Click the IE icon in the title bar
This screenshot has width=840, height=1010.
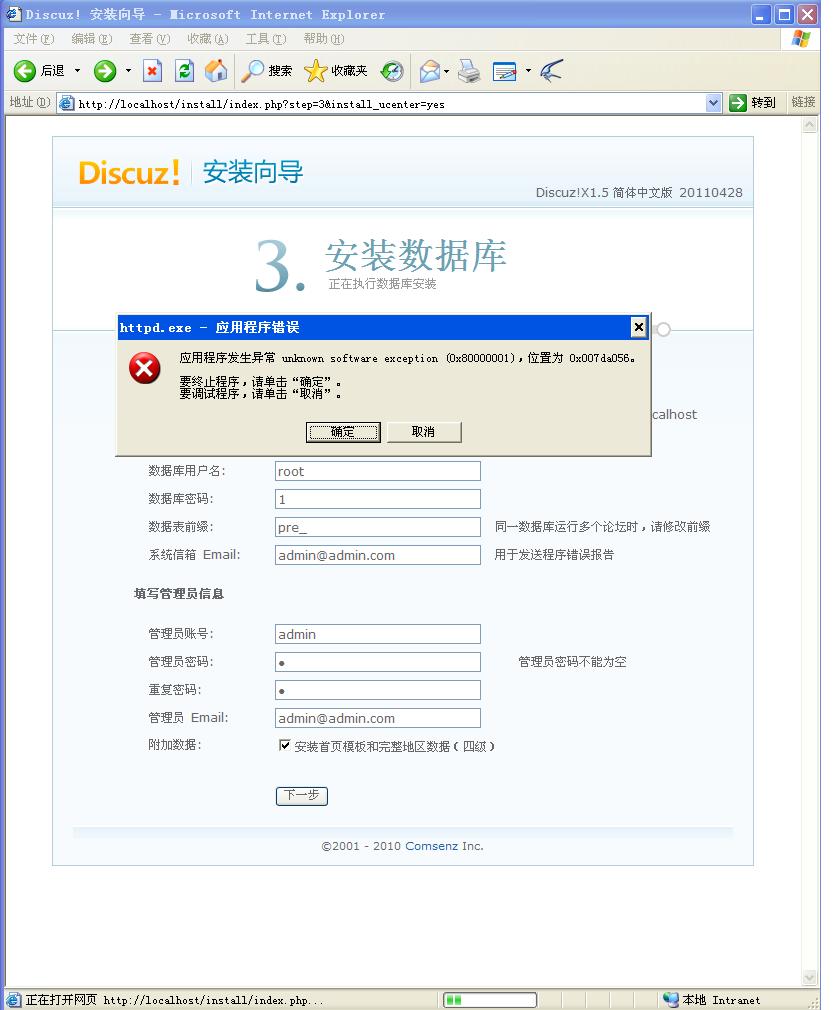coord(14,14)
